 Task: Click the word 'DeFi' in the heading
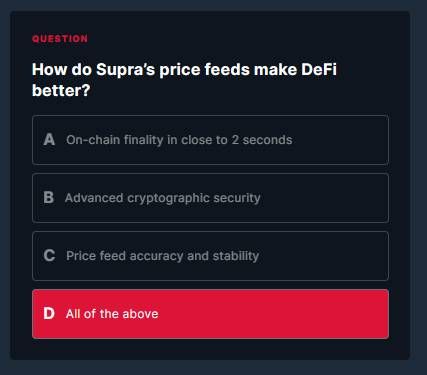(x=319, y=70)
